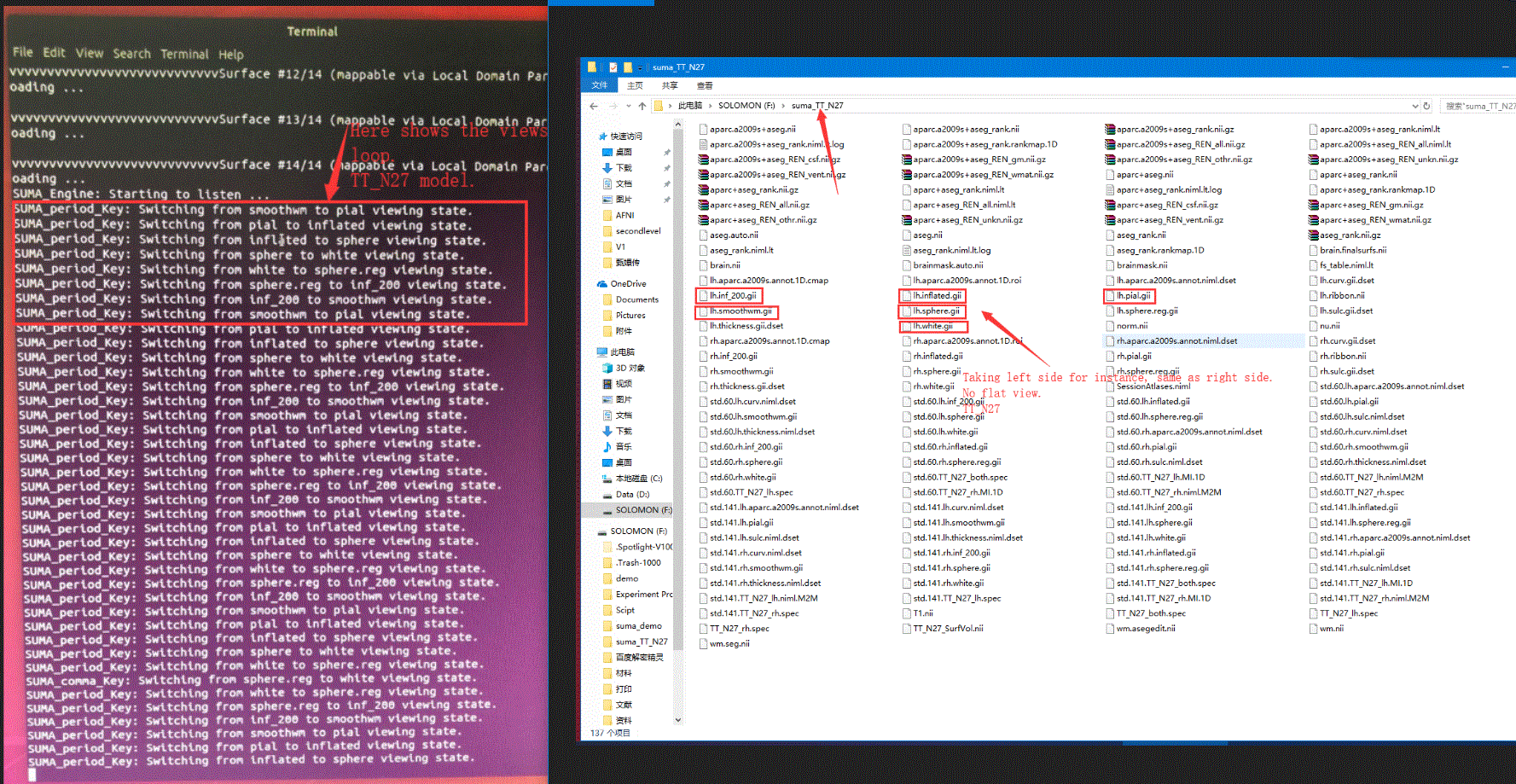Click the sidebar scroll-down arrow
Image resolution: width=1516 pixels, height=784 pixels.
click(678, 719)
